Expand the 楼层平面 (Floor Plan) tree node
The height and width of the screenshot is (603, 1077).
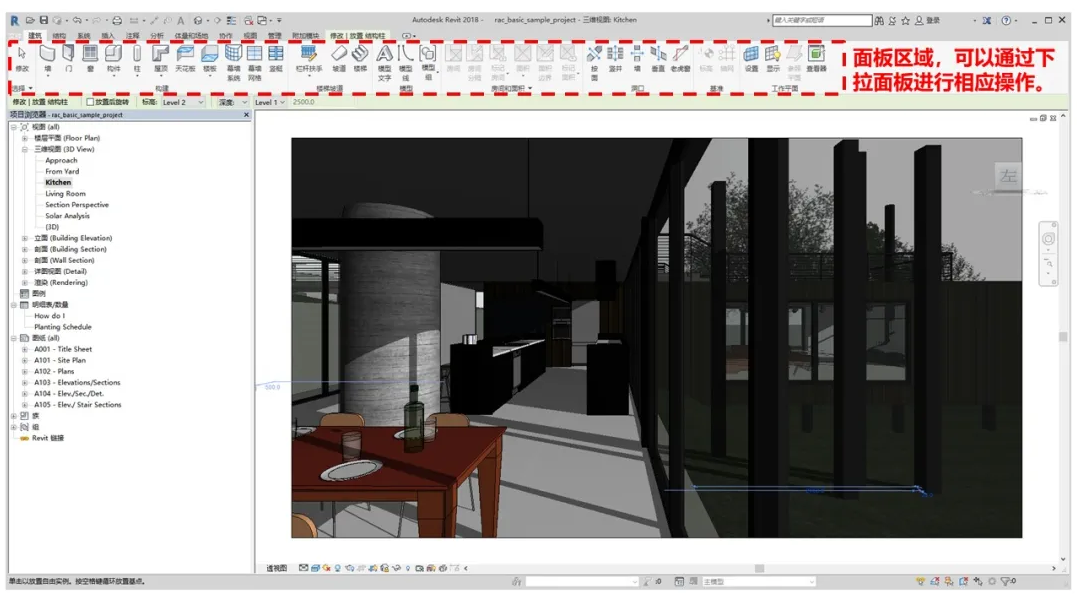pos(25,138)
